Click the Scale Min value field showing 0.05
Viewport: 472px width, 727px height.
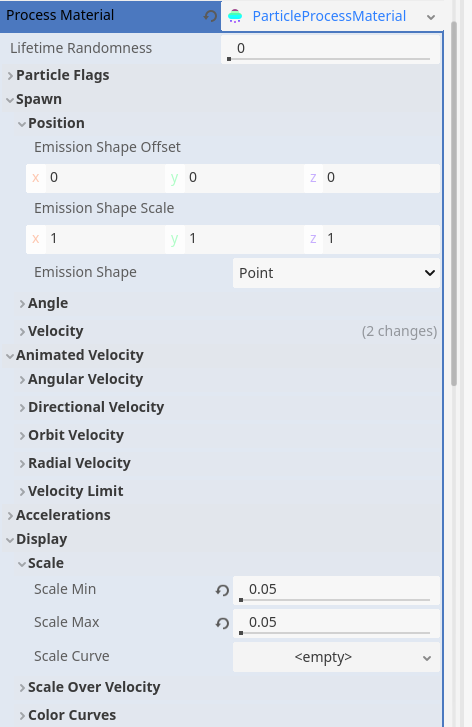[x=336, y=590]
